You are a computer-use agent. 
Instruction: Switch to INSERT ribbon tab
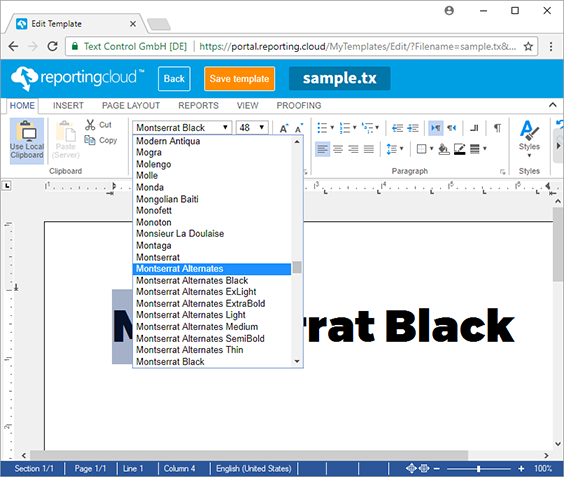coord(68,105)
